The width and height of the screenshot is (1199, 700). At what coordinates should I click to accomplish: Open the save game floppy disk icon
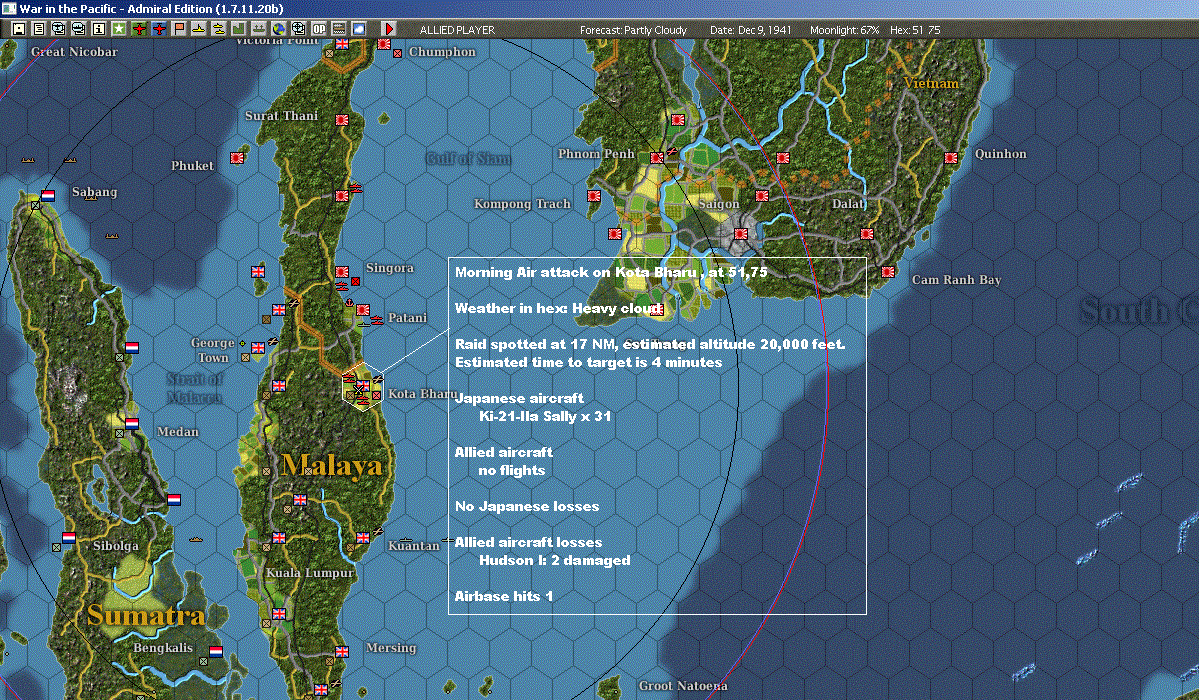click(19, 29)
